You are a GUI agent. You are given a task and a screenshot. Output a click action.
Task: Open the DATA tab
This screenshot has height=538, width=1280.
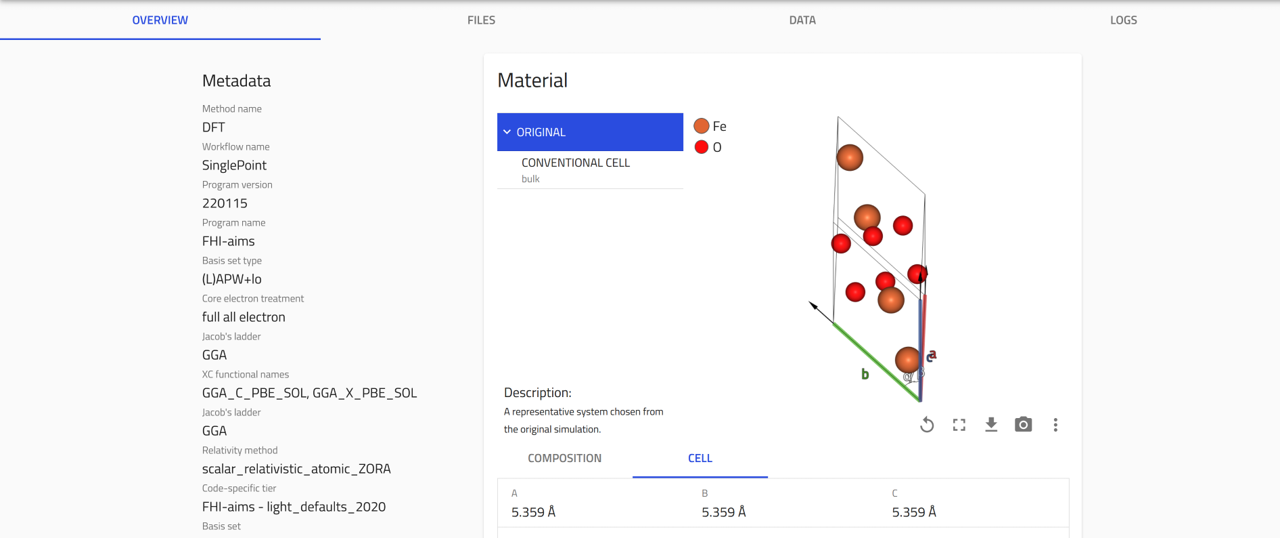click(x=802, y=20)
